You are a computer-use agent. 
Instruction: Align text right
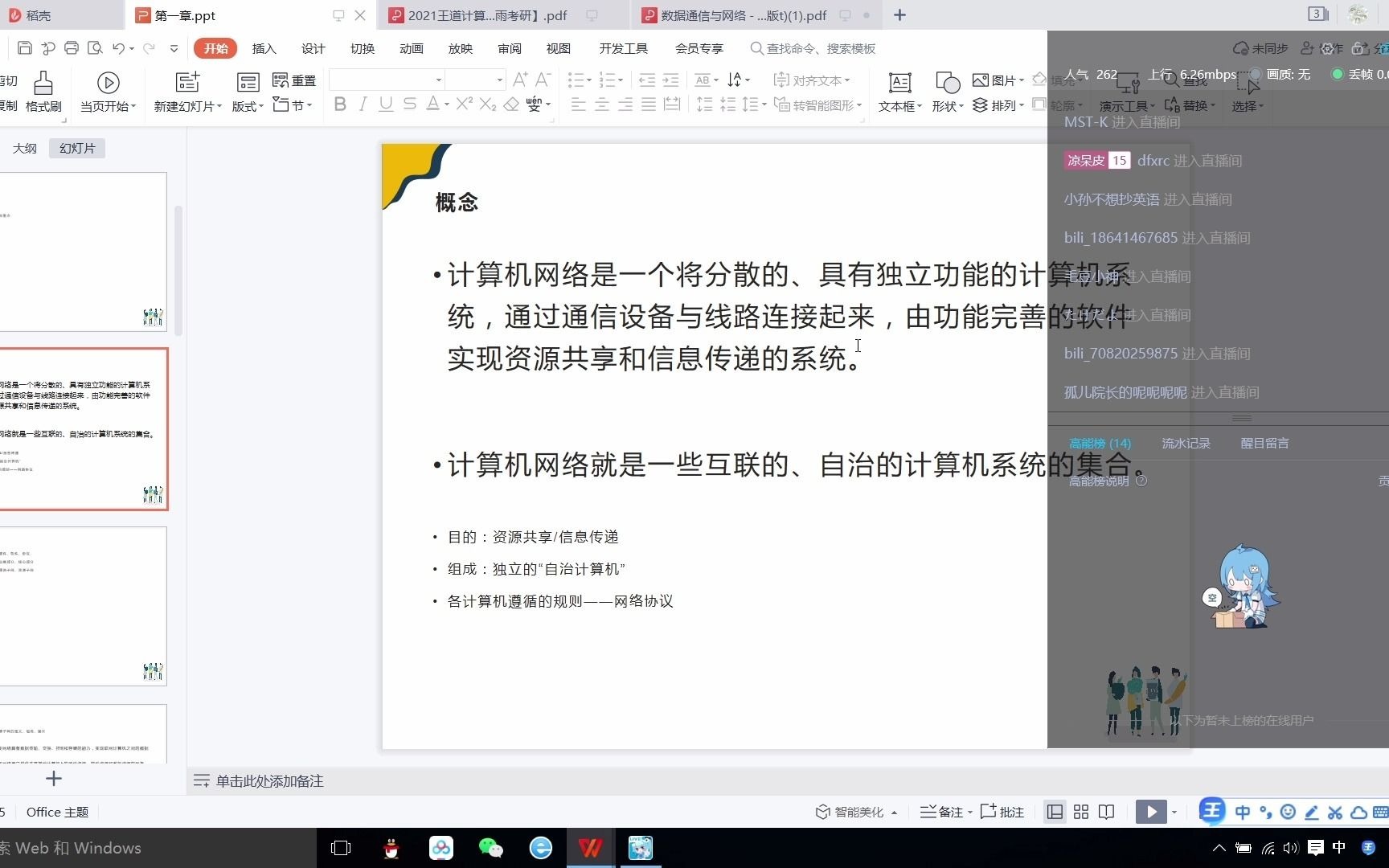[625, 104]
